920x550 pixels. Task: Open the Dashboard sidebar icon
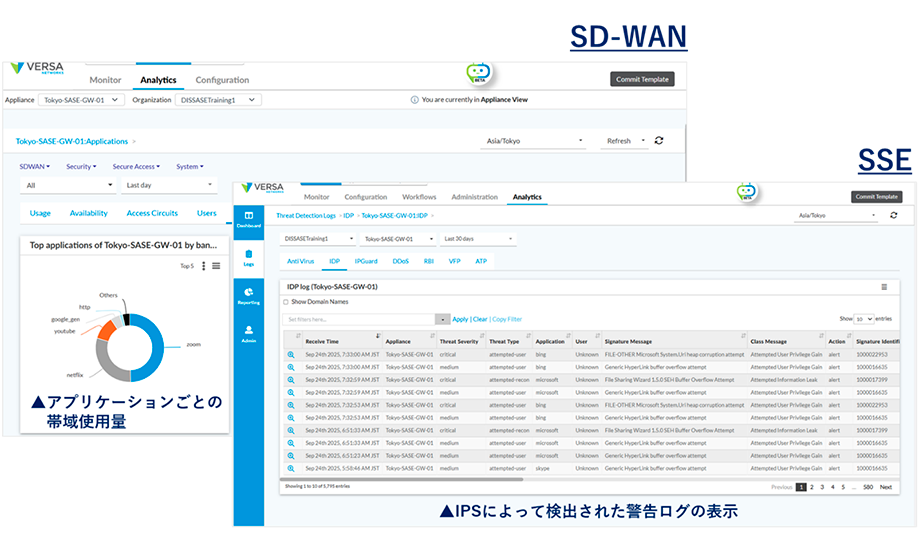pos(249,219)
